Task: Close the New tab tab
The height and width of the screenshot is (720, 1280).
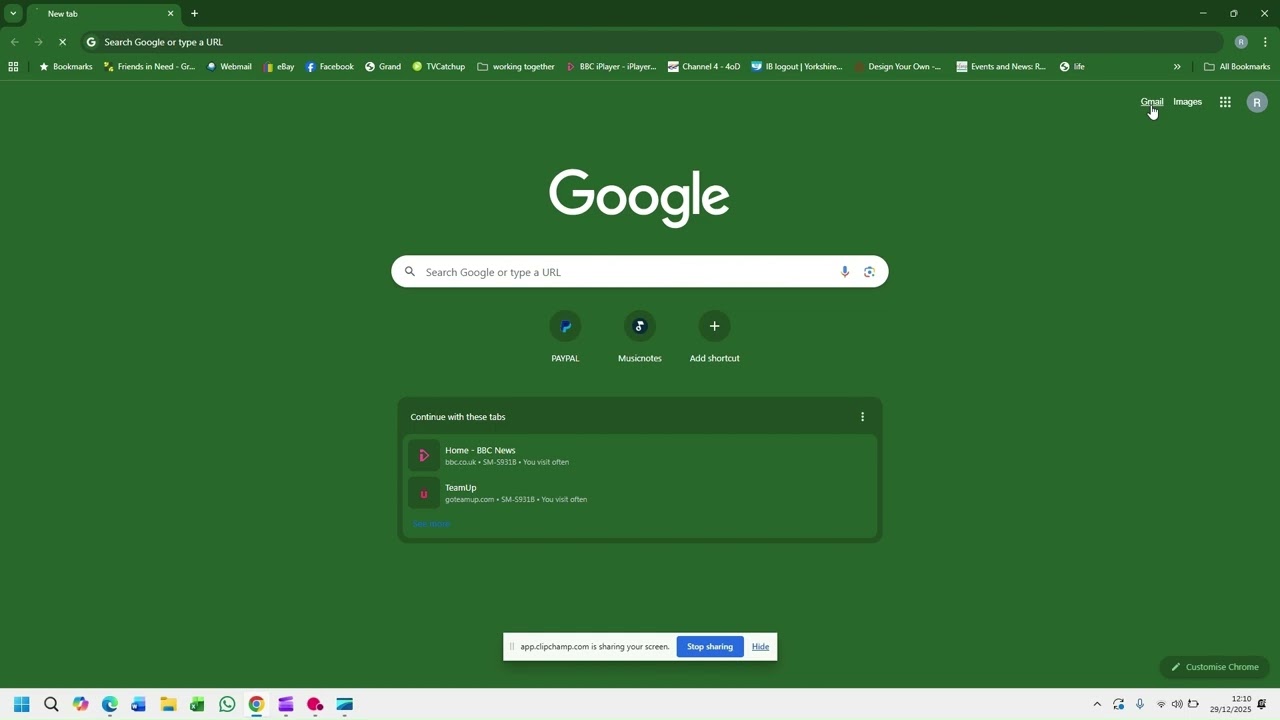Action: click(170, 14)
